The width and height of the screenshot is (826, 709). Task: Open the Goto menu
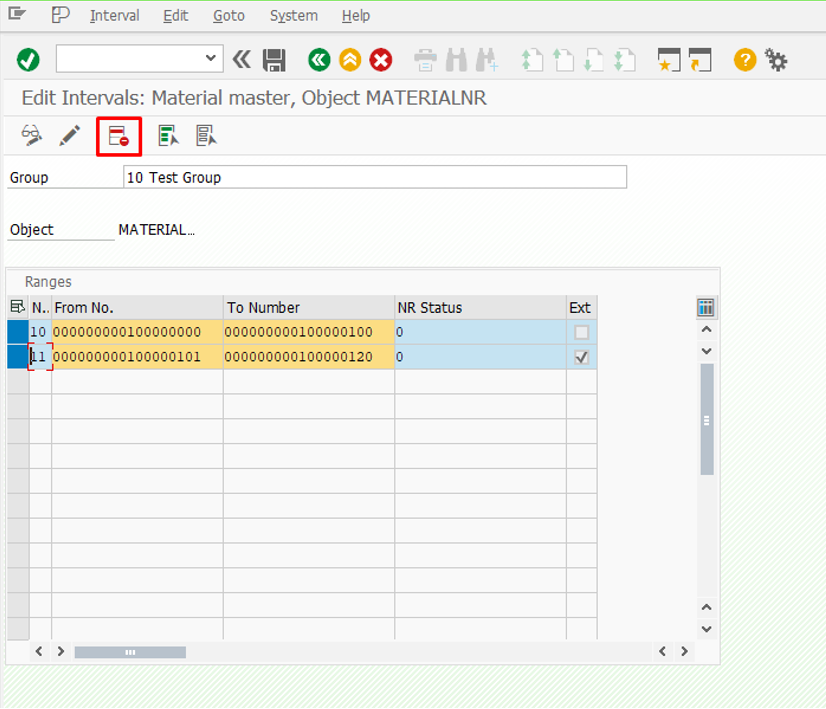click(x=229, y=16)
